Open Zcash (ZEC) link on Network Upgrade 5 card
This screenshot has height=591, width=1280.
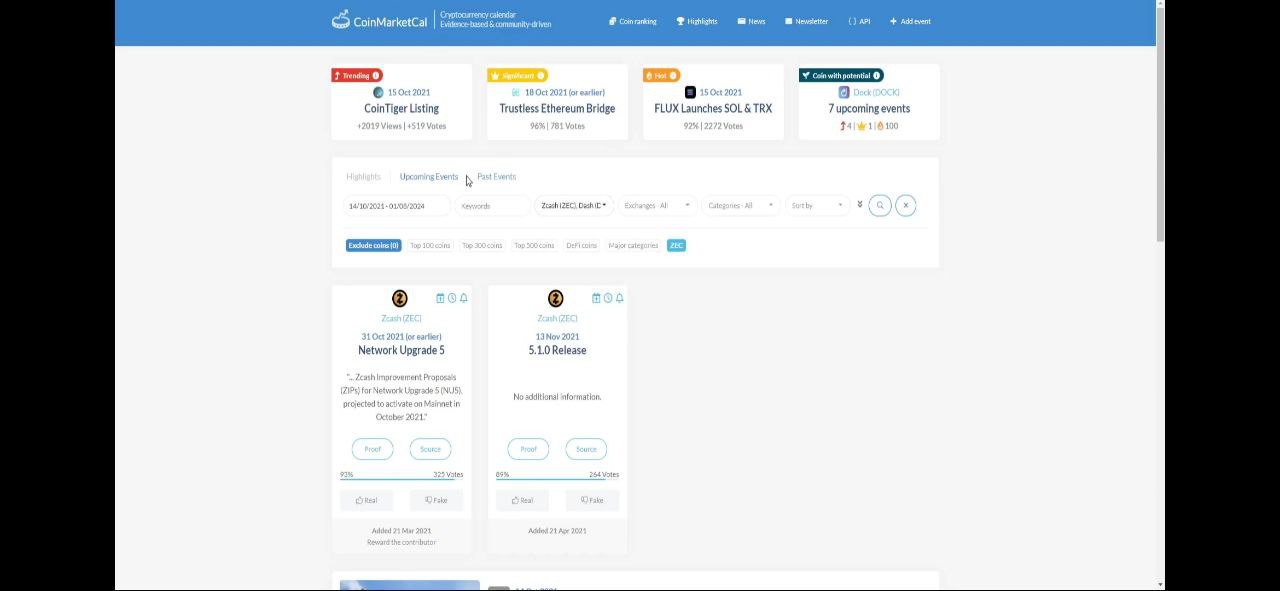[401, 318]
